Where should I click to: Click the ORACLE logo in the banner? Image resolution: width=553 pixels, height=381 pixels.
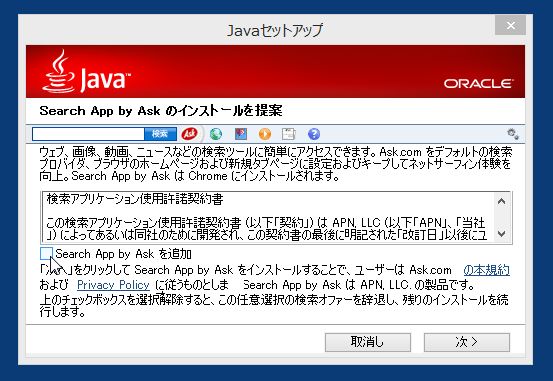(478, 84)
